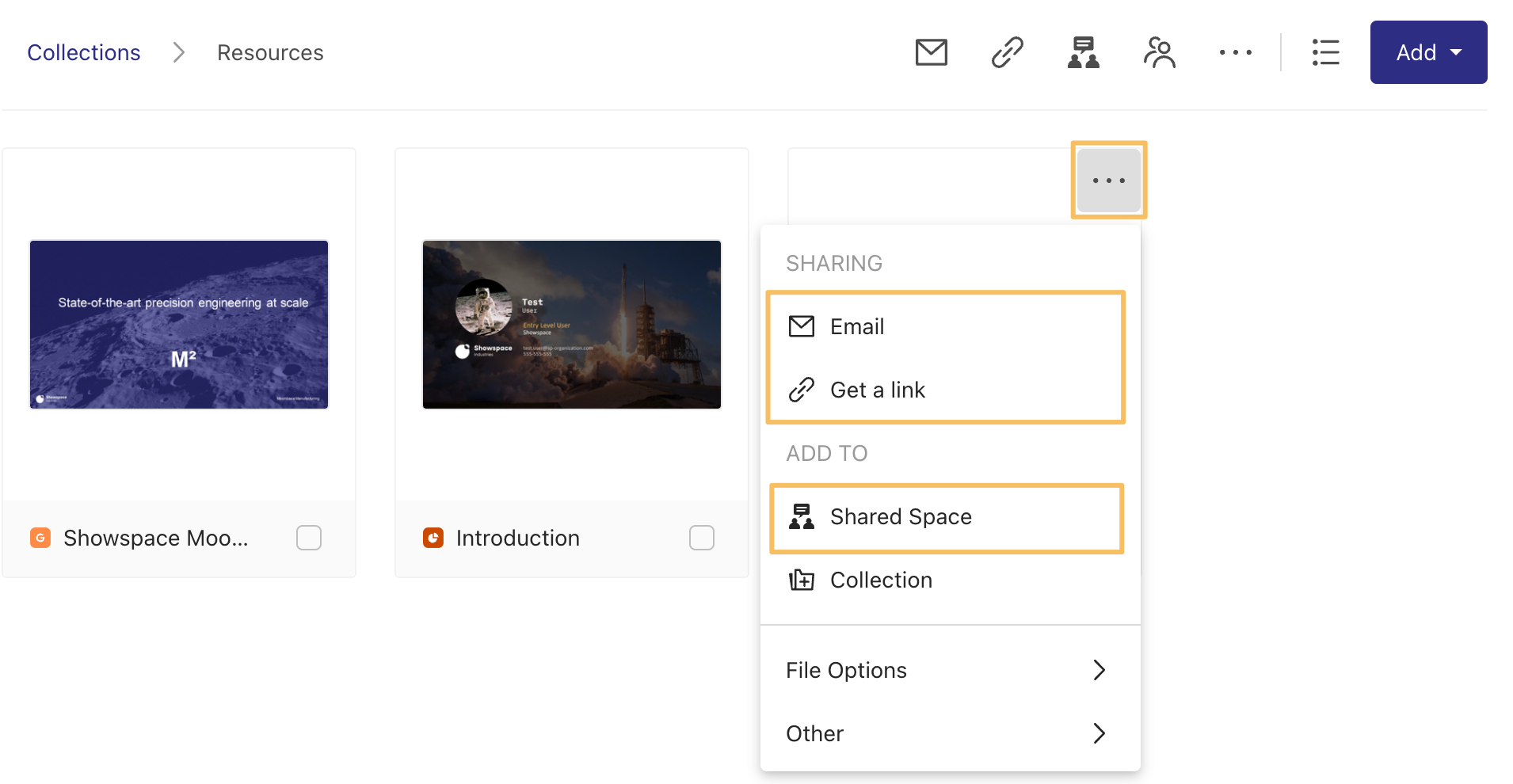
Task: Click the email envelope icon in top toolbar
Action: click(931, 53)
